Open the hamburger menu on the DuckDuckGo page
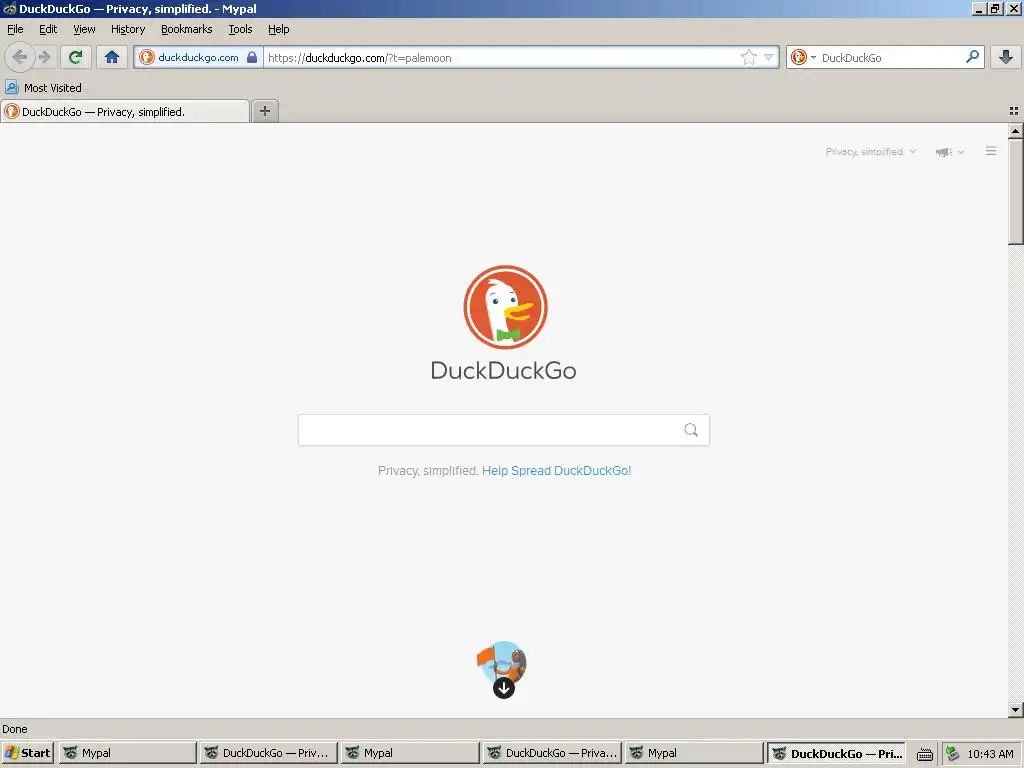 [x=991, y=151]
